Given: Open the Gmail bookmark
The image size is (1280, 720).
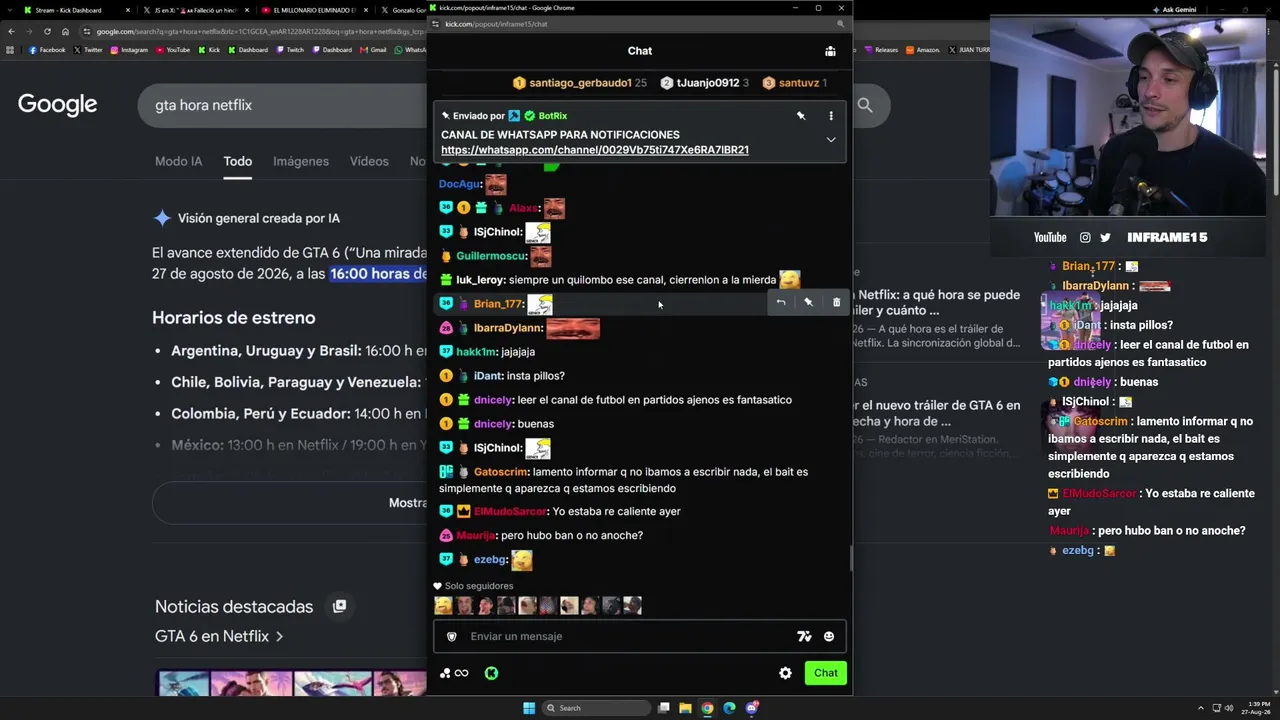Looking at the screenshot, I should point(373,50).
